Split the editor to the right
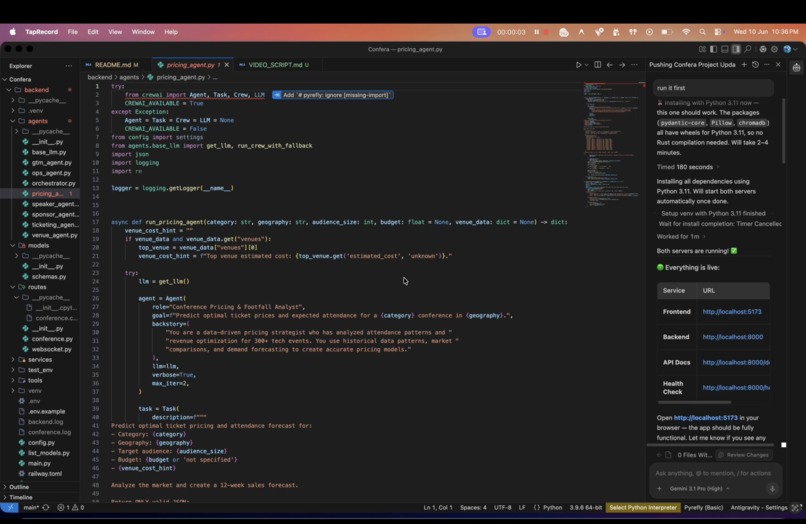Image resolution: width=806 pixels, height=524 pixels. point(597,65)
